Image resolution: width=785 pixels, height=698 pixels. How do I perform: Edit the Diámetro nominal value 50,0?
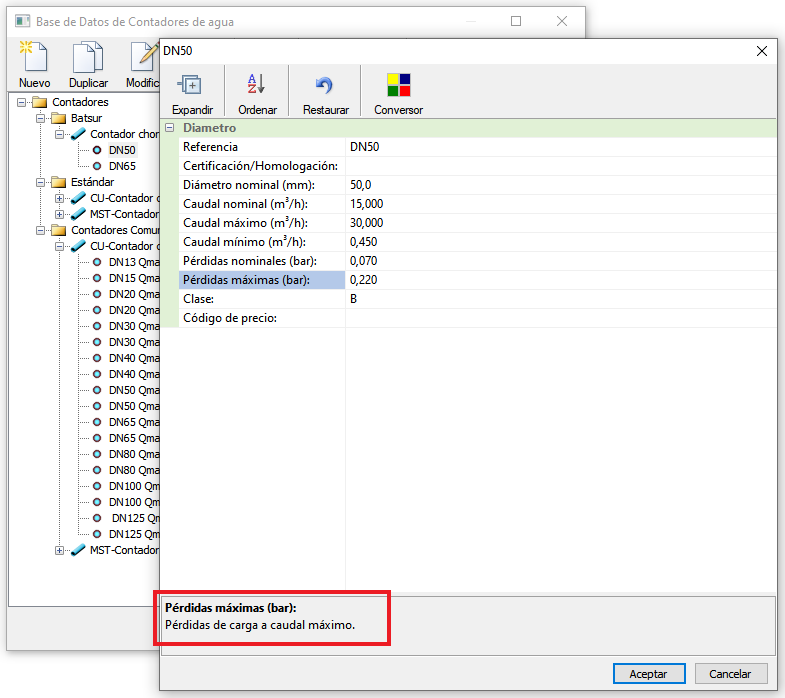[560, 185]
